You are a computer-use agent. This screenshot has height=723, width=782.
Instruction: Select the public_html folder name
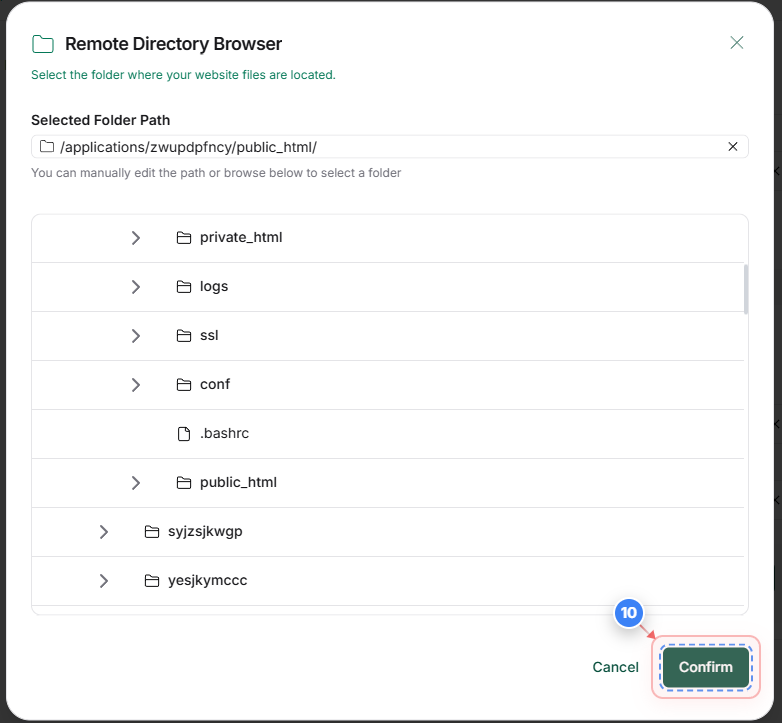(x=238, y=482)
